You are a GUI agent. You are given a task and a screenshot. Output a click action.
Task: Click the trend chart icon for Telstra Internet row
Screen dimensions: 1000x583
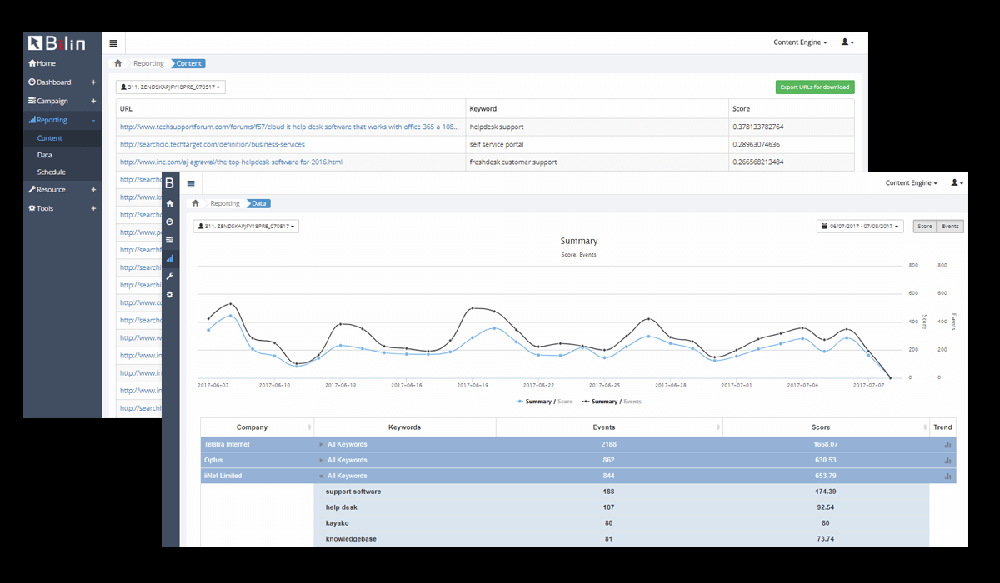point(948,445)
